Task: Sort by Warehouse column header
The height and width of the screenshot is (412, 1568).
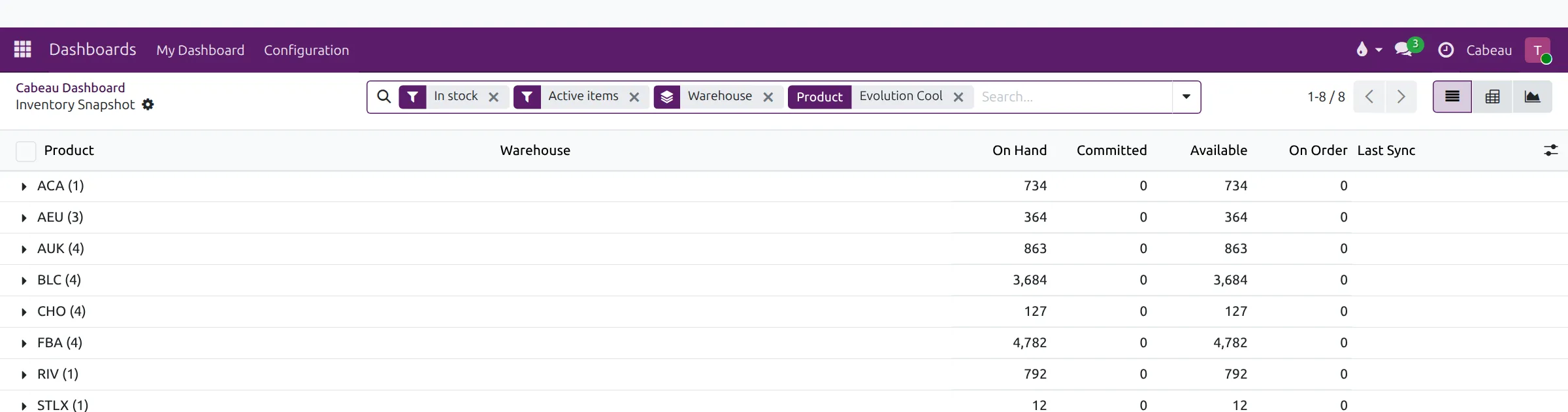Action: pyautogui.click(x=536, y=150)
